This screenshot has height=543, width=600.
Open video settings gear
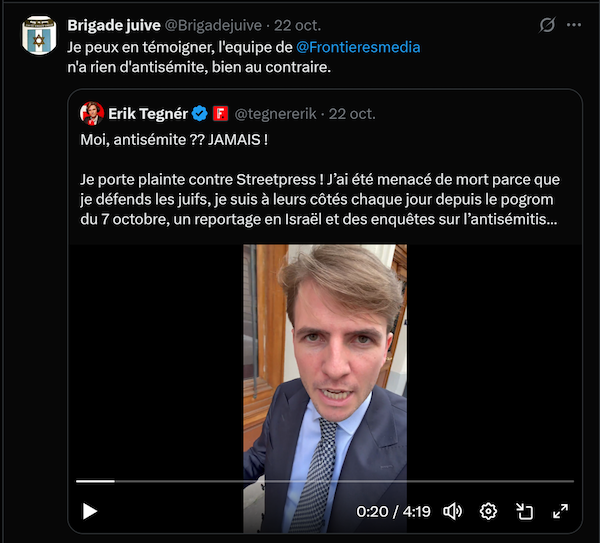click(x=488, y=511)
